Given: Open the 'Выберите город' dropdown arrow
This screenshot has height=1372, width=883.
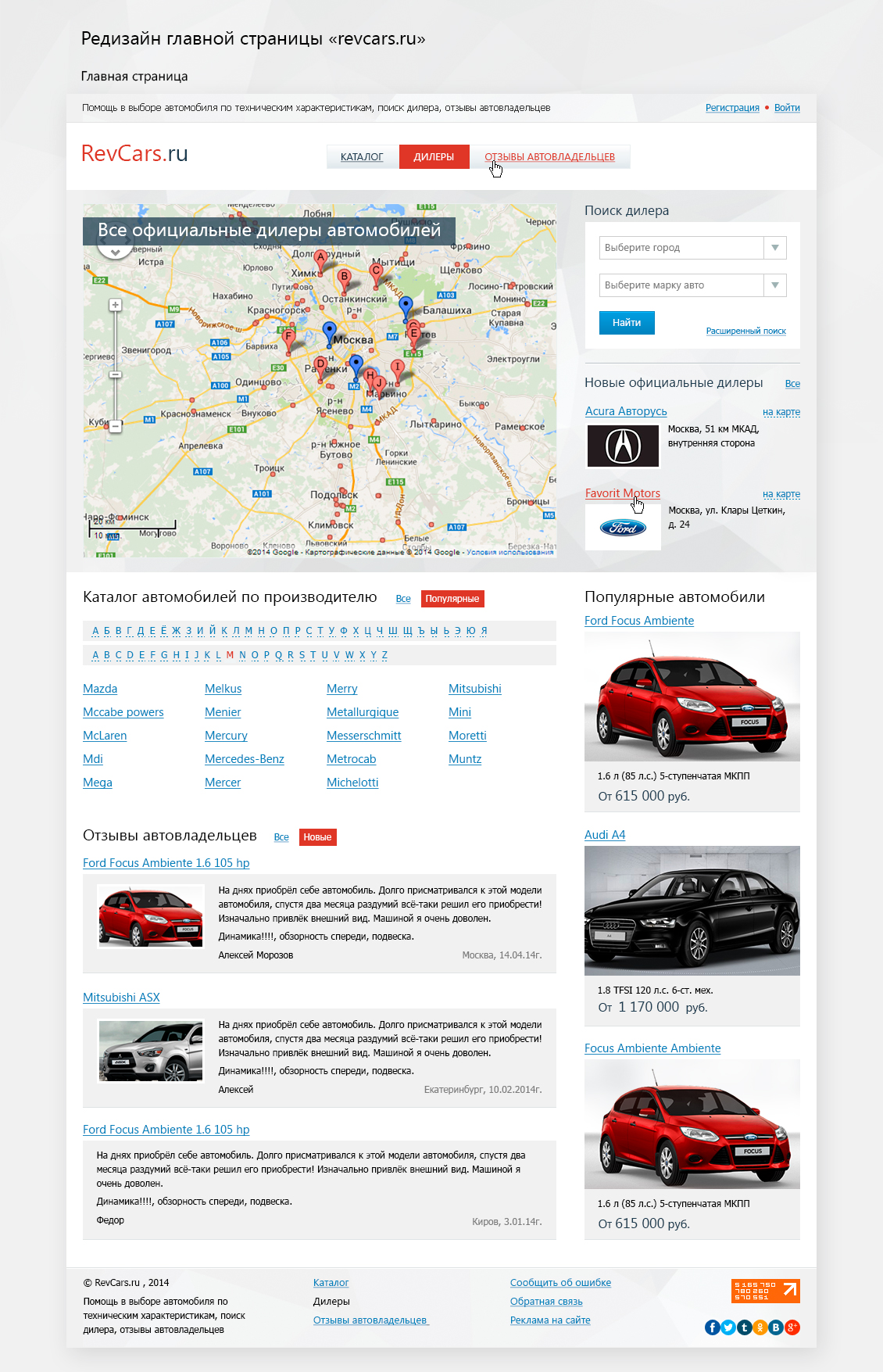Looking at the screenshot, I should click(x=775, y=248).
